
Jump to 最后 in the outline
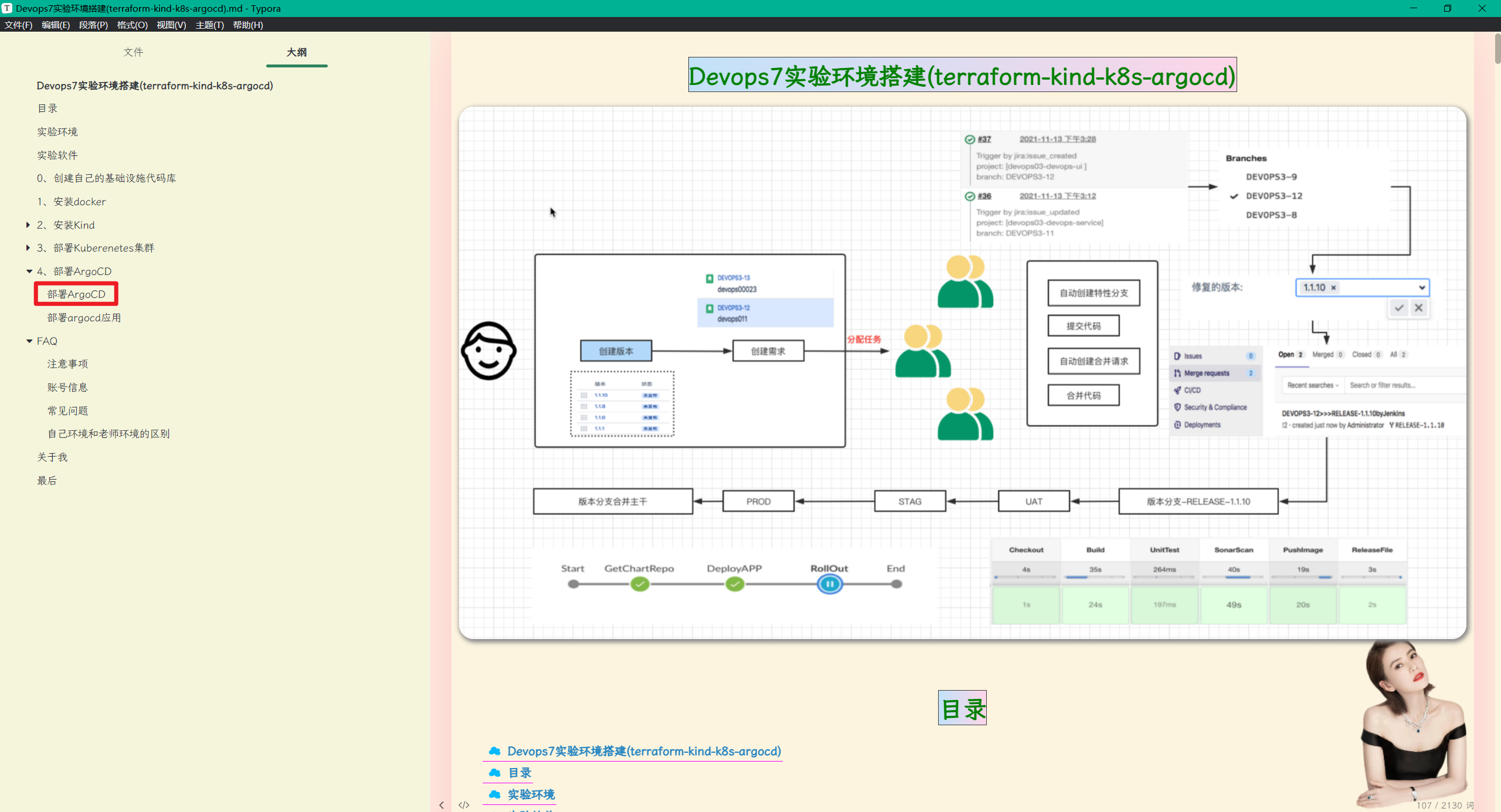(x=47, y=480)
